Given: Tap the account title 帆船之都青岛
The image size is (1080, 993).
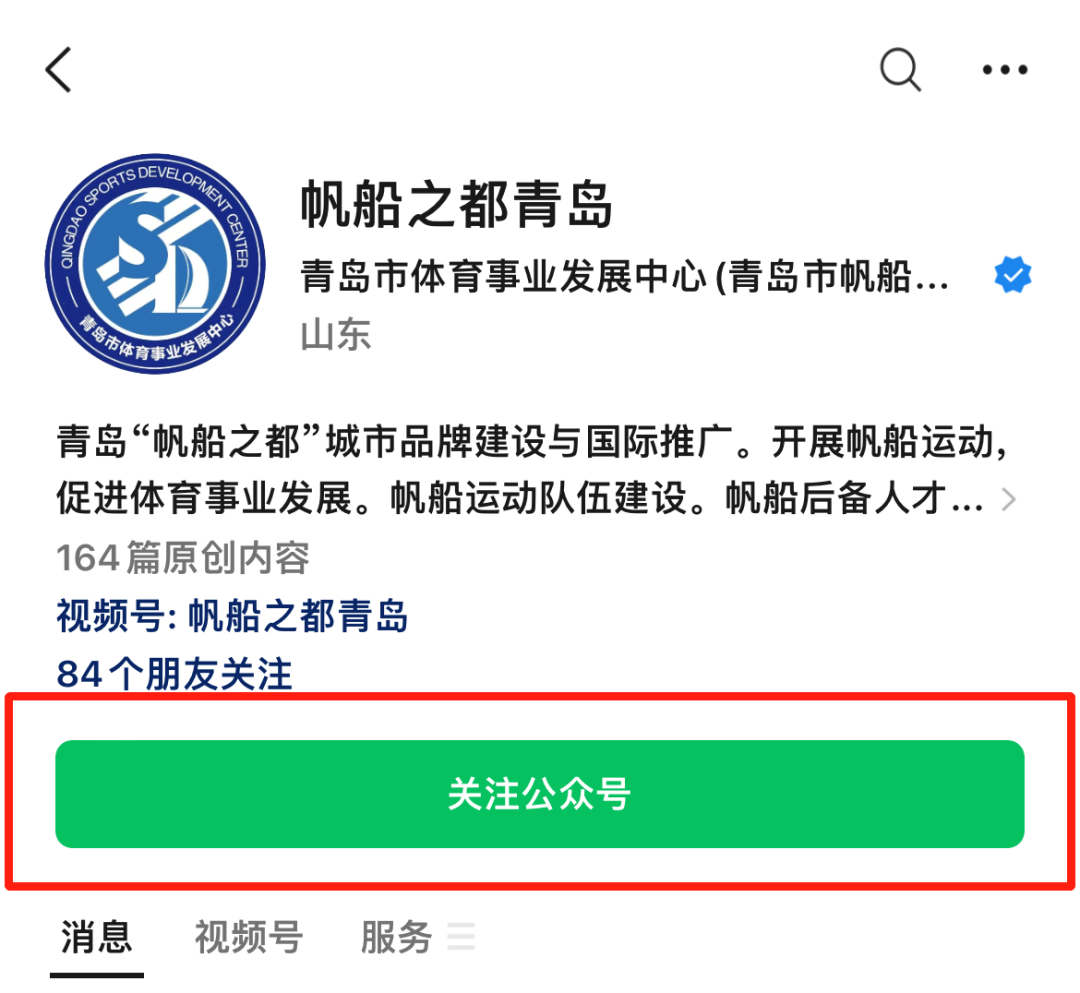Looking at the screenshot, I should tap(456, 205).
